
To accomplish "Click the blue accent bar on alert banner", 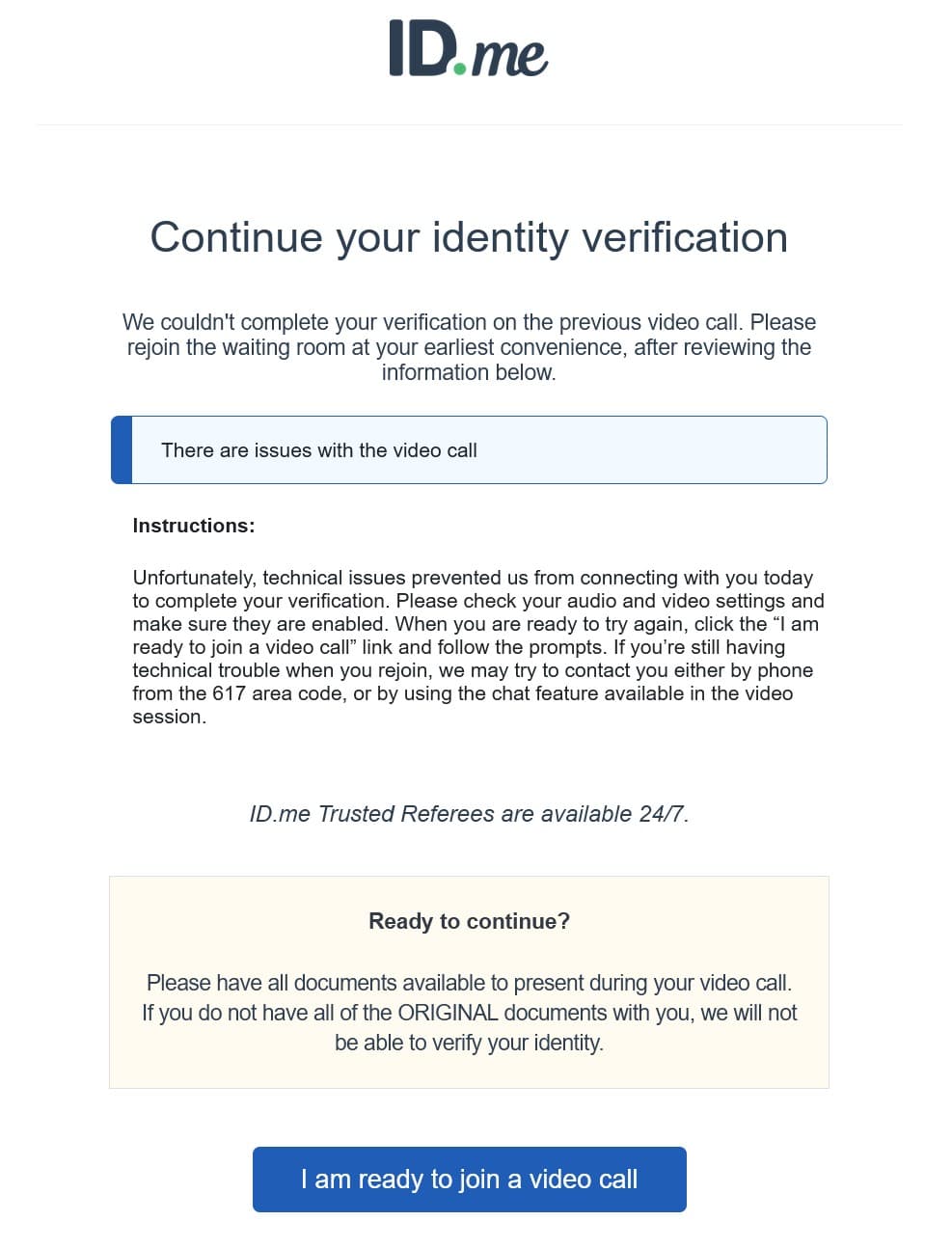I will pos(122,450).
